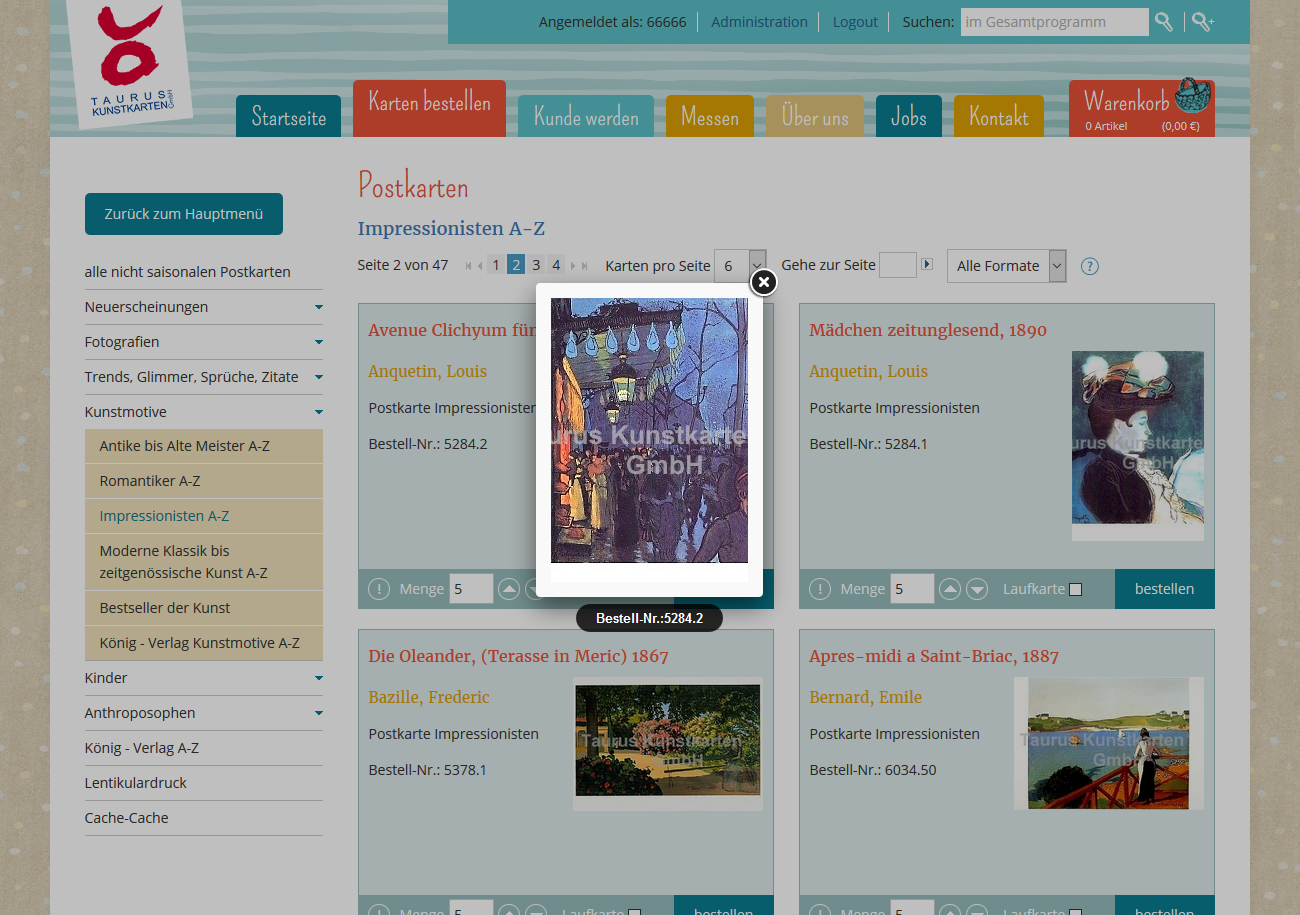Increase quantity for Avenue Clichy card
This screenshot has height=915, width=1300.
point(509,589)
